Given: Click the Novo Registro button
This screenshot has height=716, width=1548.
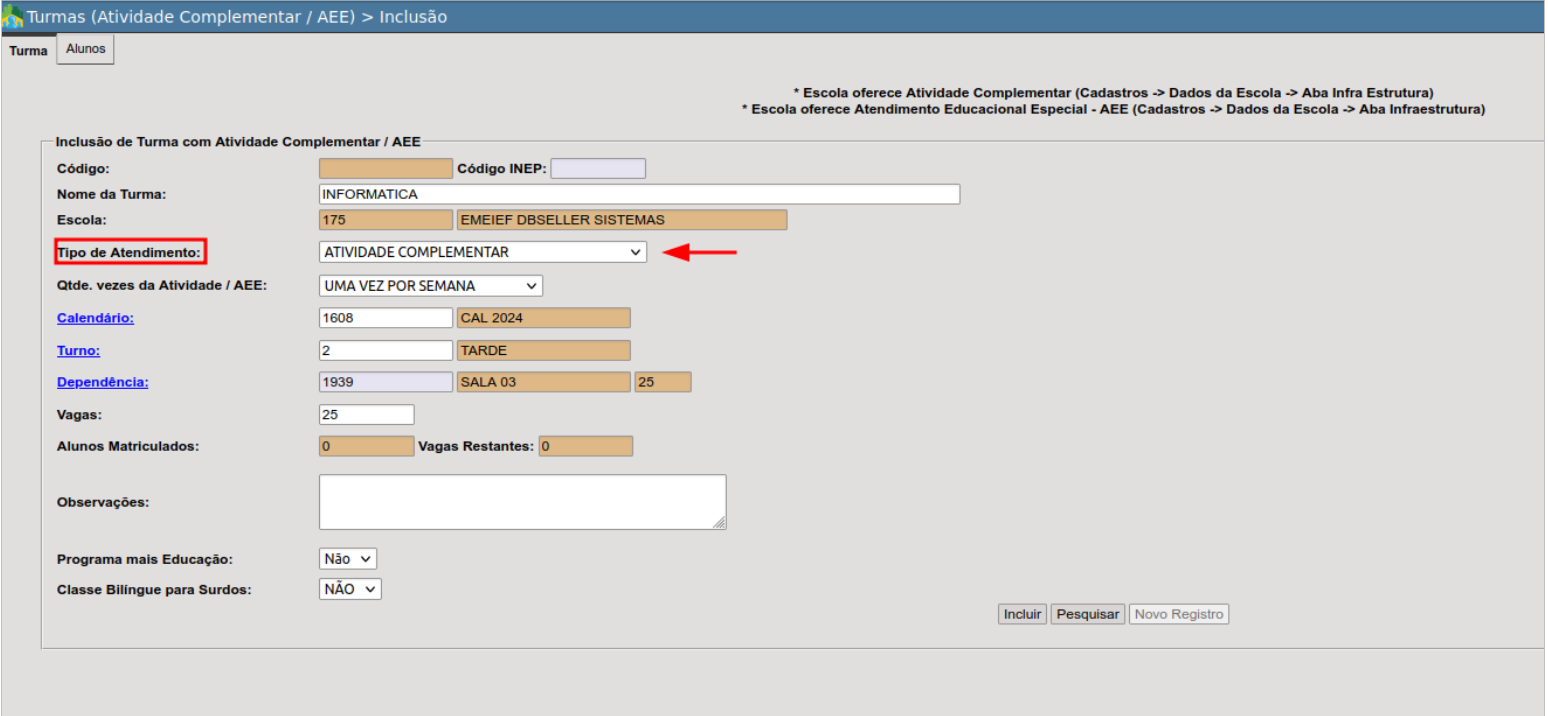Looking at the screenshot, I should 1178,614.
